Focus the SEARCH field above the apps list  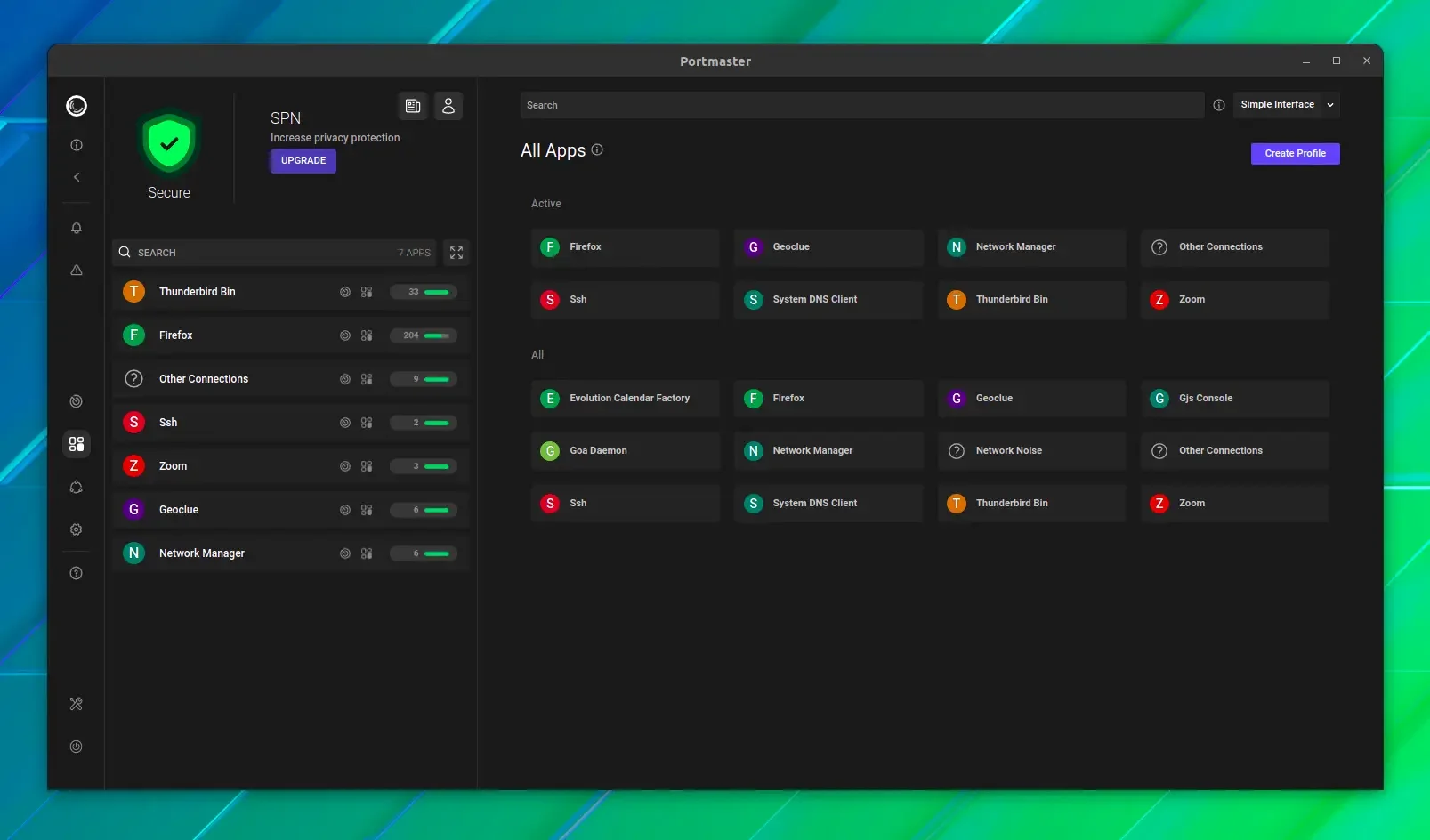click(275, 253)
